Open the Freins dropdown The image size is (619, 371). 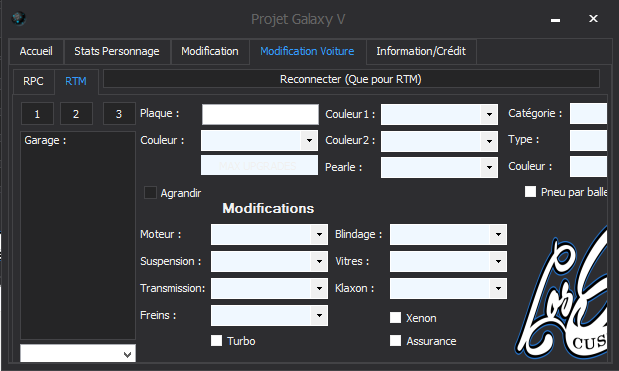pyautogui.click(x=269, y=315)
